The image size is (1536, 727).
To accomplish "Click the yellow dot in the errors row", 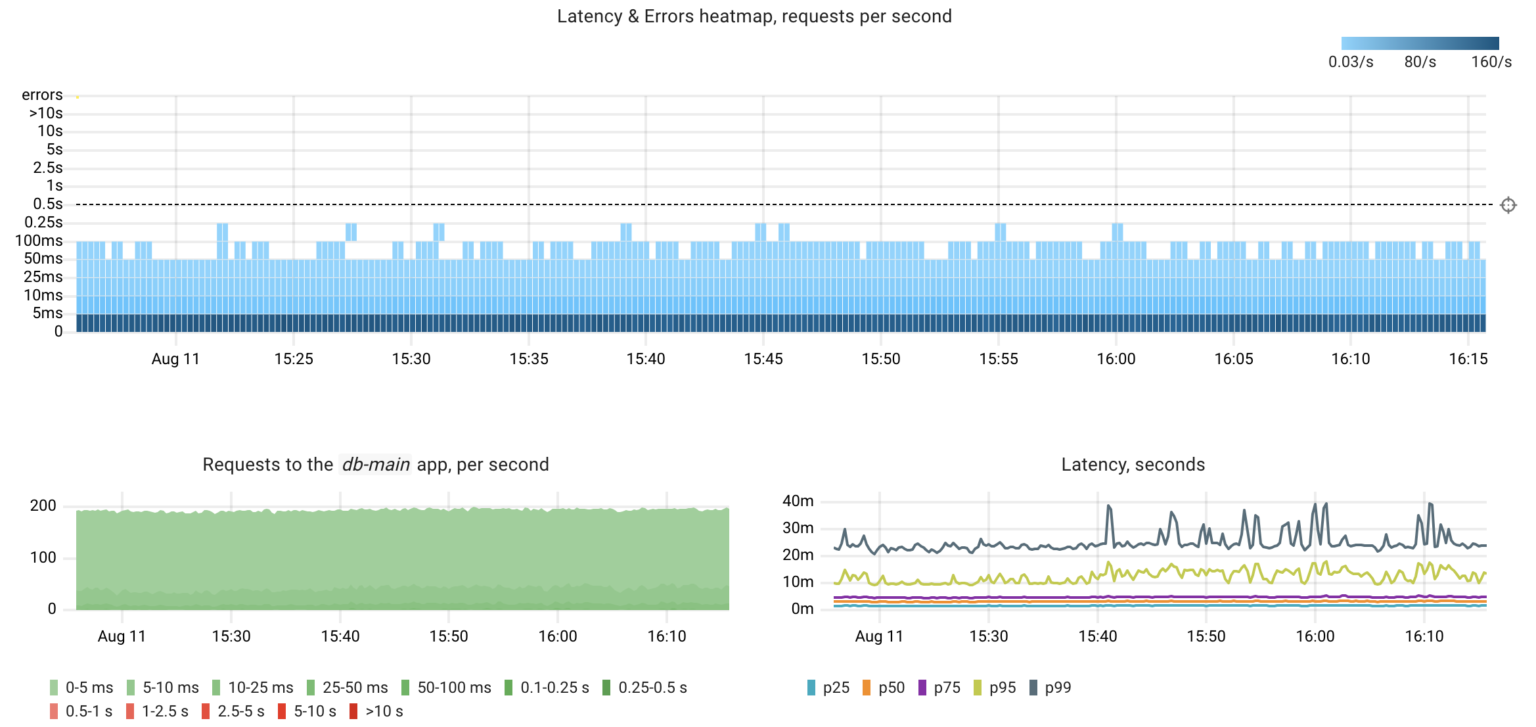I will tap(78, 97).
